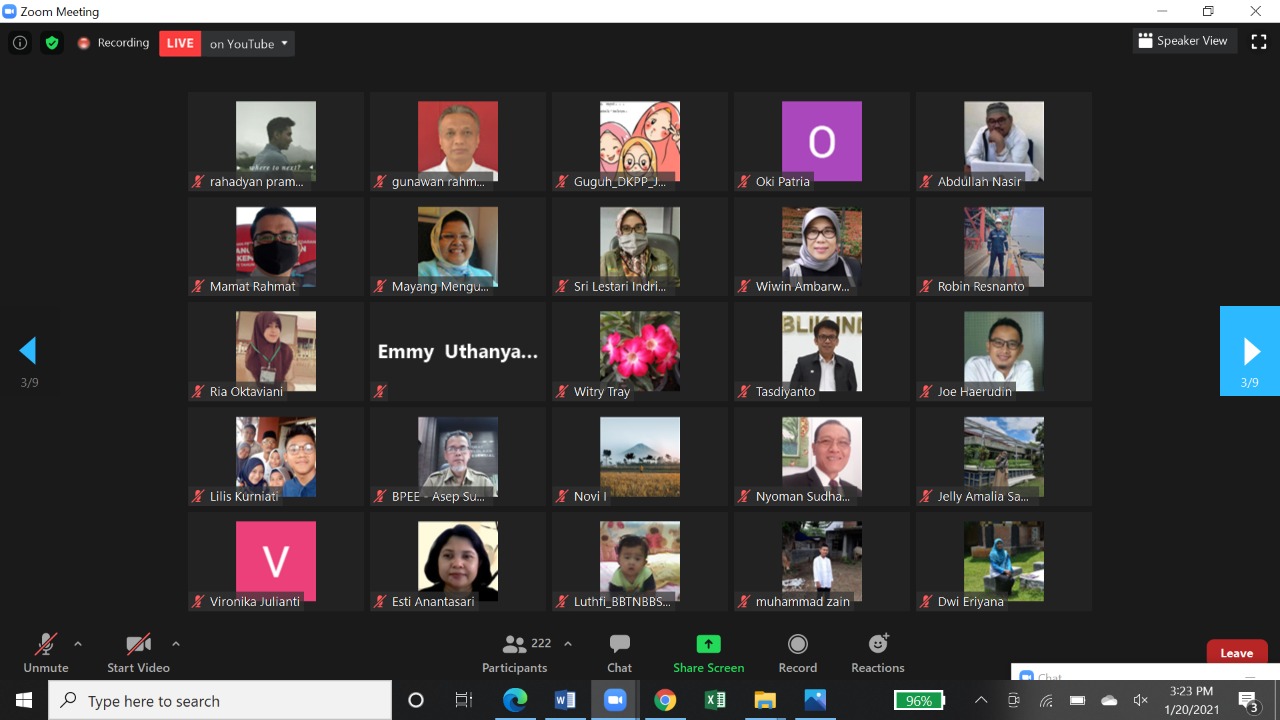Image resolution: width=1280 pixels, height=720 pixels.
Task: Open the Chat panel
Action: click(619, 653)
